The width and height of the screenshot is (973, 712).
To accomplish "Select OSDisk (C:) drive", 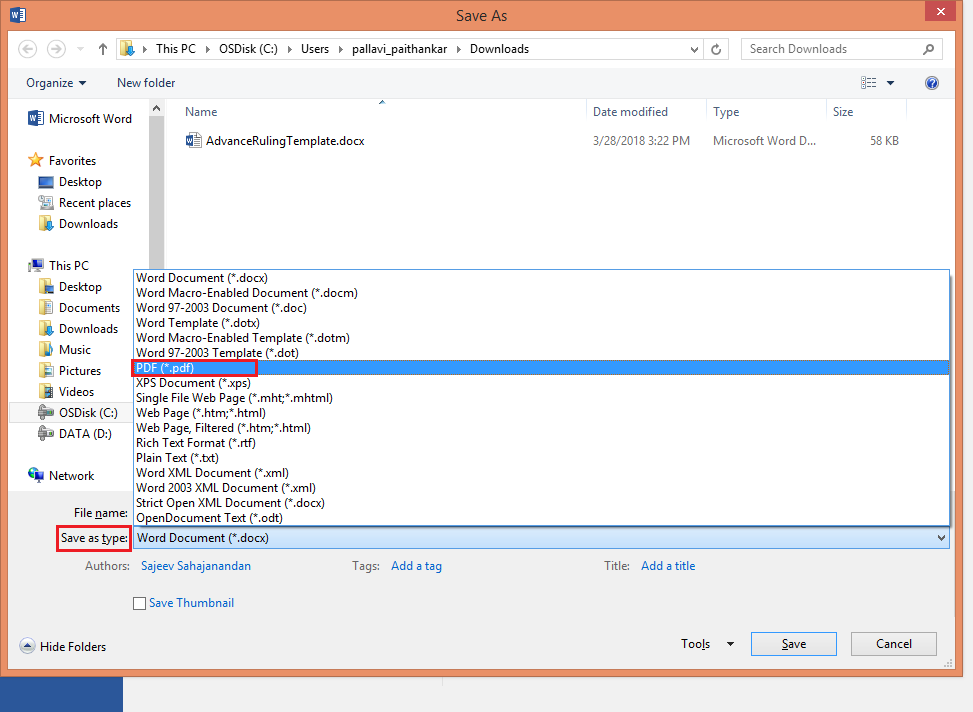I will [78, 413].
